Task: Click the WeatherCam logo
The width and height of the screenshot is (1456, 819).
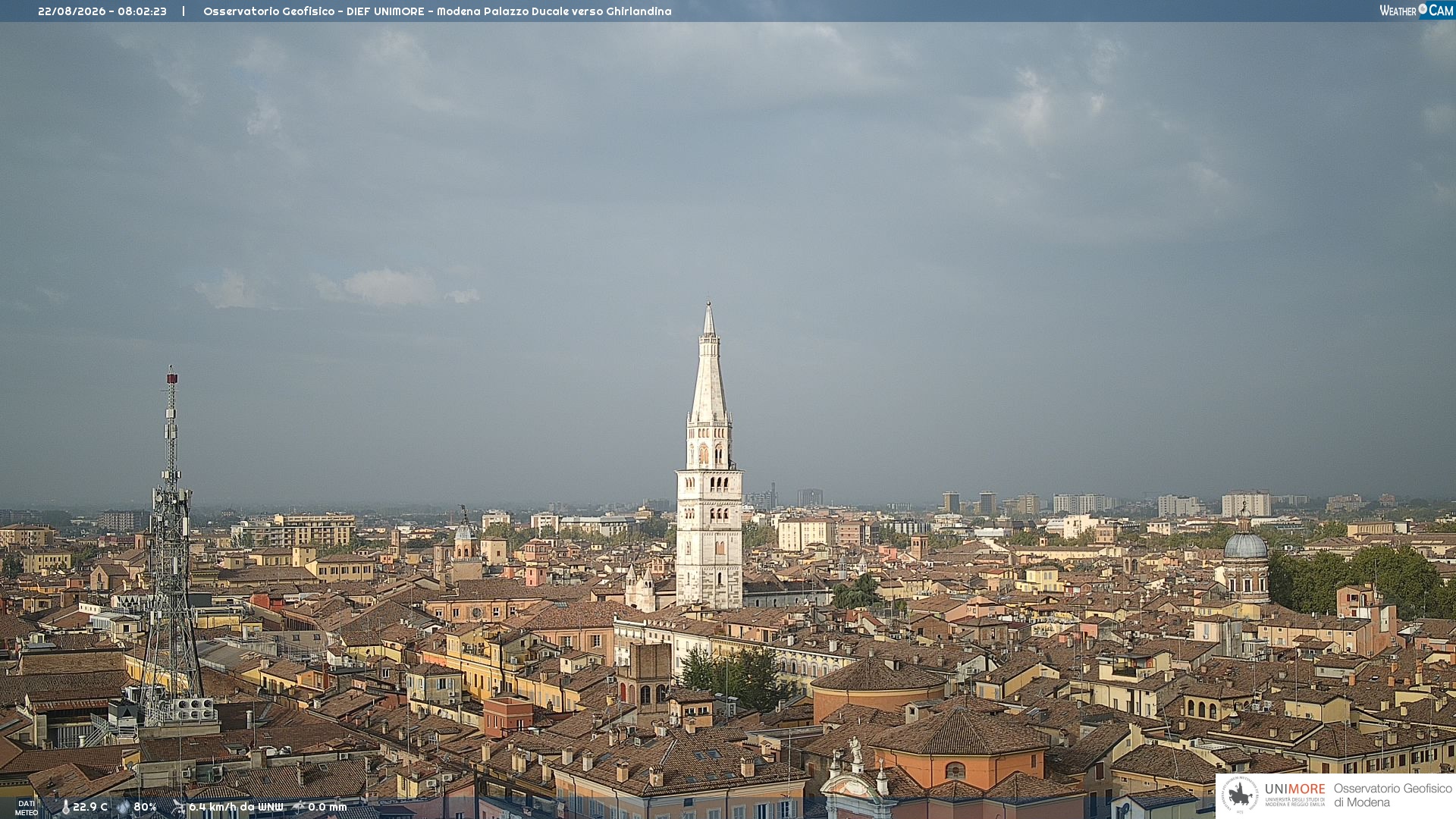Action: coord(1417,11)
